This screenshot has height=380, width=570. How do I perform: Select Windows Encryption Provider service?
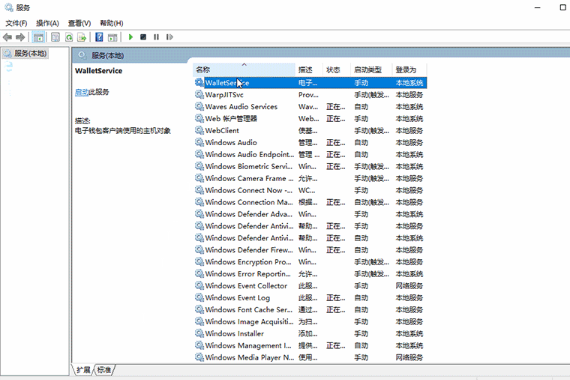click(x=310, y=262)
